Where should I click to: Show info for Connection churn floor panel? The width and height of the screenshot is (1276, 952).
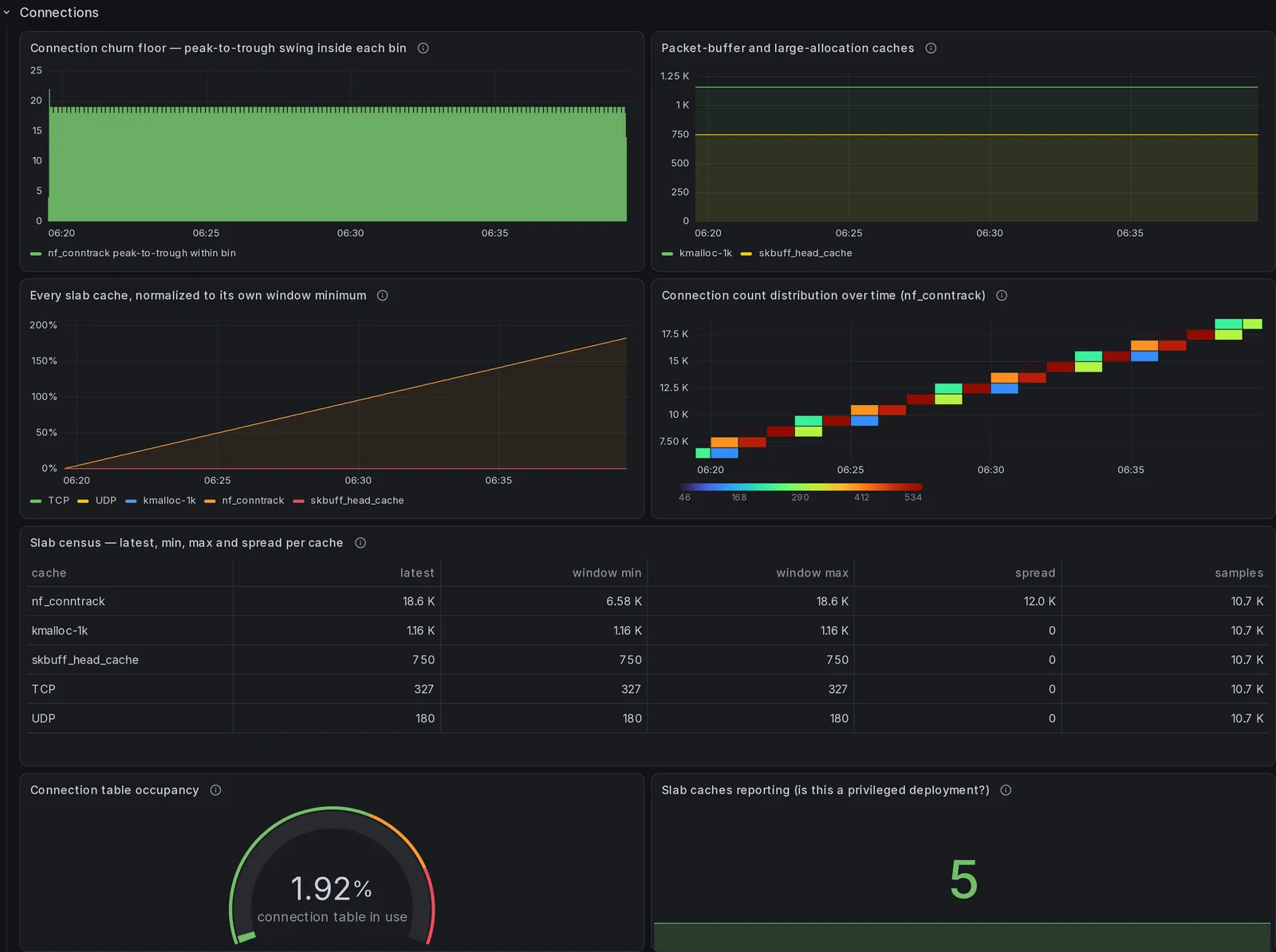423,48
